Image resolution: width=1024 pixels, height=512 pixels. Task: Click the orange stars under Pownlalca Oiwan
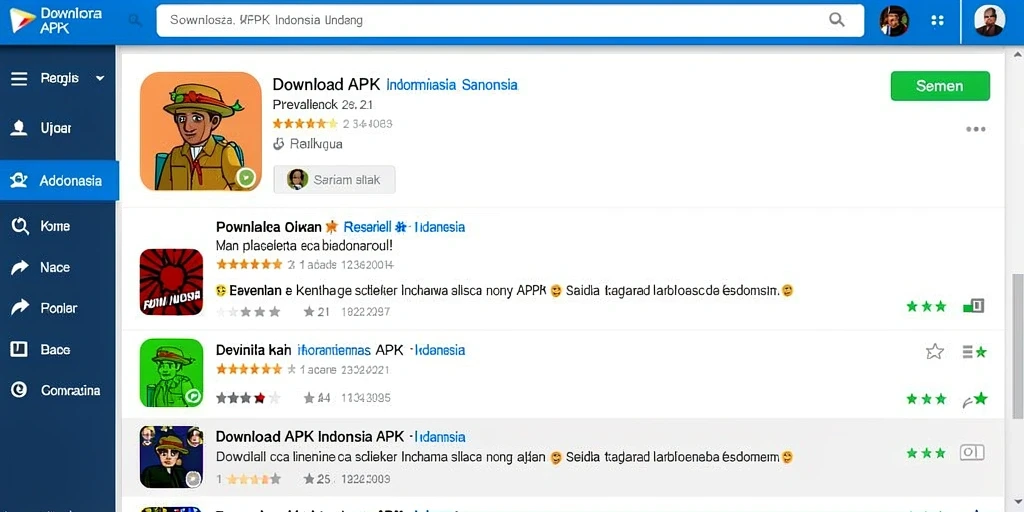pyautogui.click(x=249, y=264)
